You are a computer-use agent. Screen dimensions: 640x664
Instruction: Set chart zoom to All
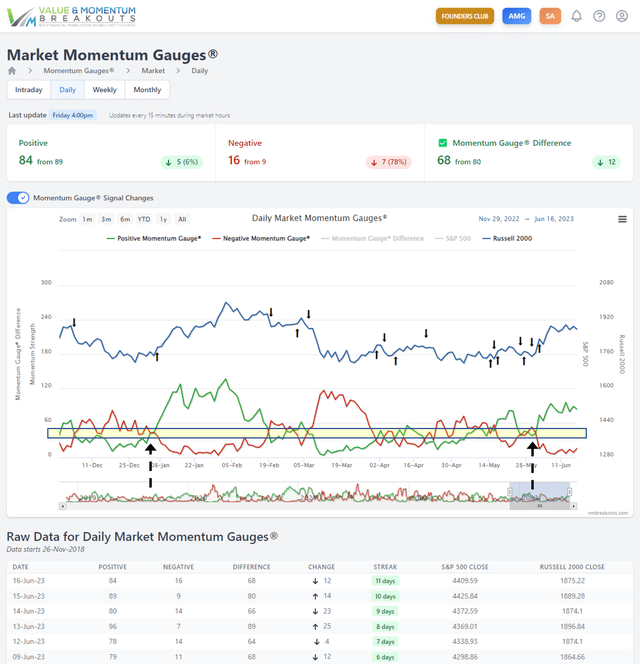click(182, 219)
